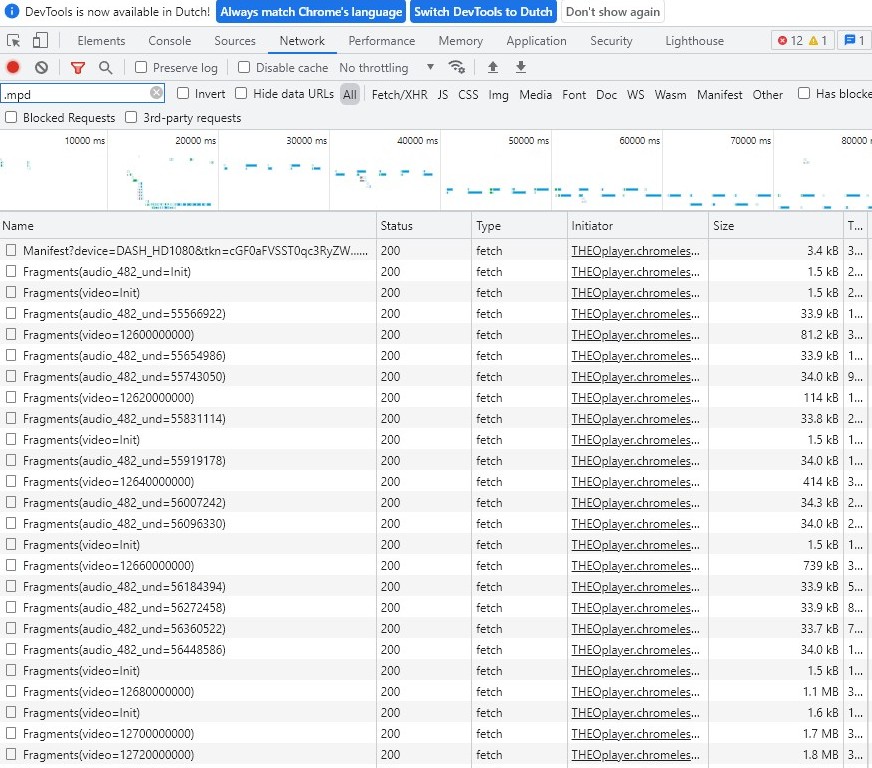Open the network search magnifier

tap(105, 67)
